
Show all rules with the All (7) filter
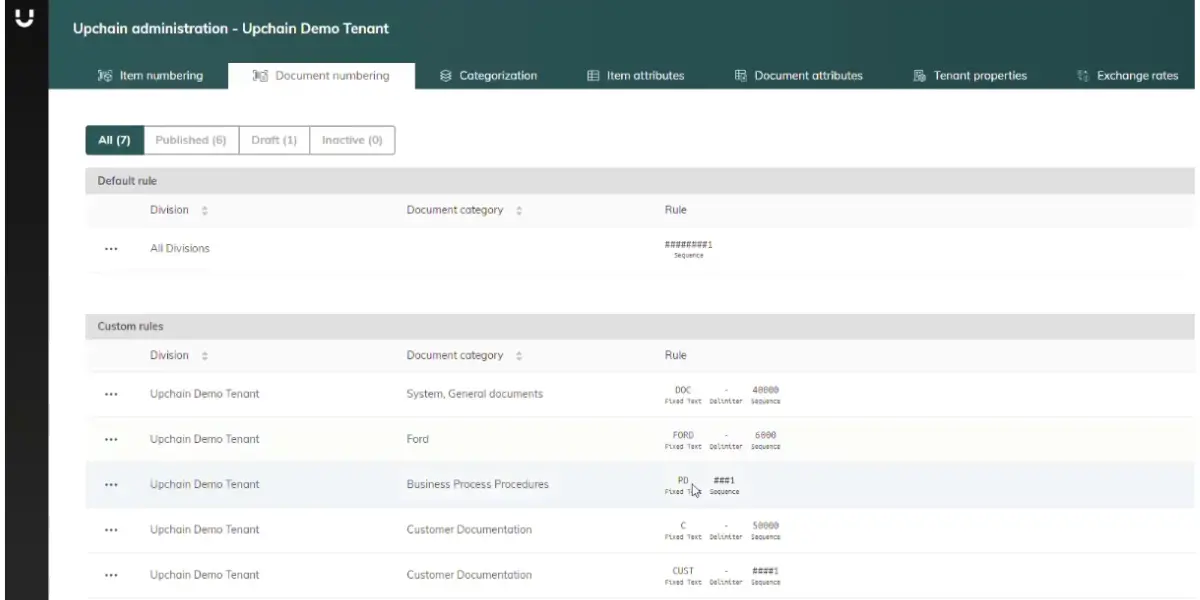[115, 141]
